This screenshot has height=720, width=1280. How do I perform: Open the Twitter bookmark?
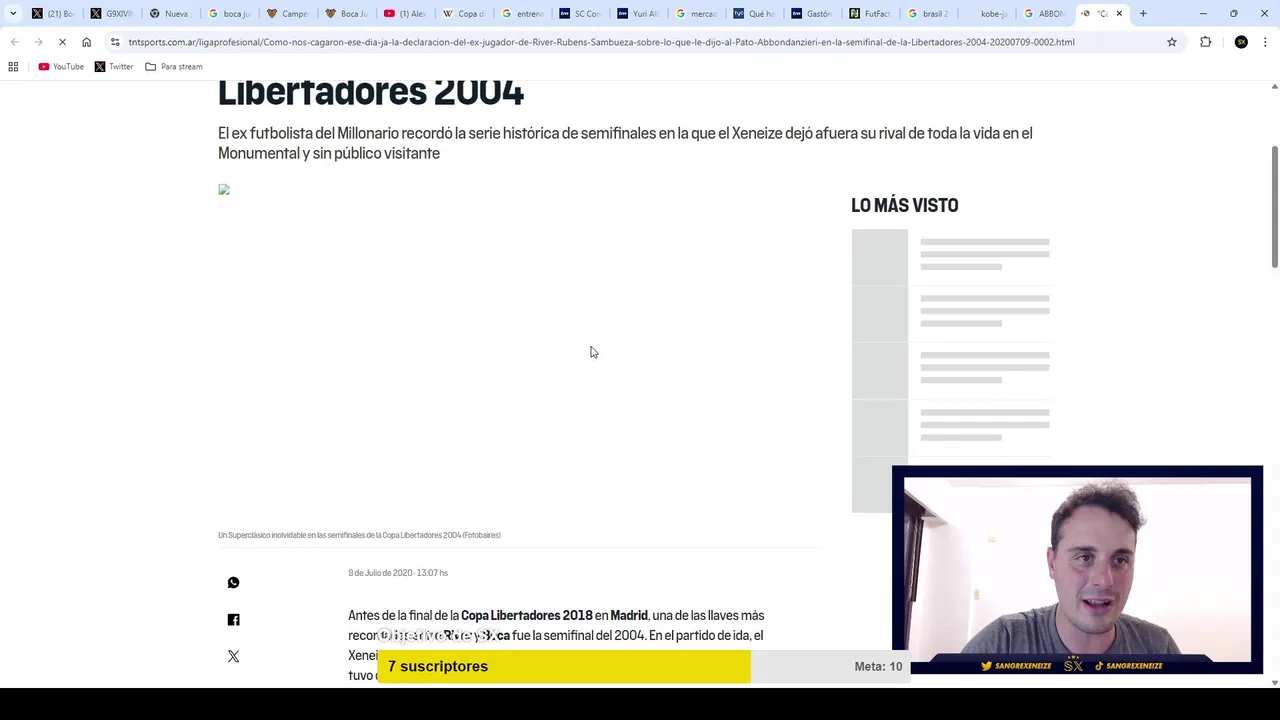click(114, 66)
